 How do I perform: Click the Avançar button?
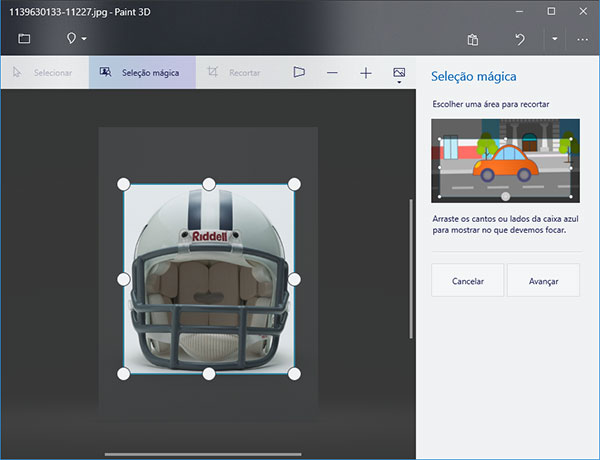point(543,281)
